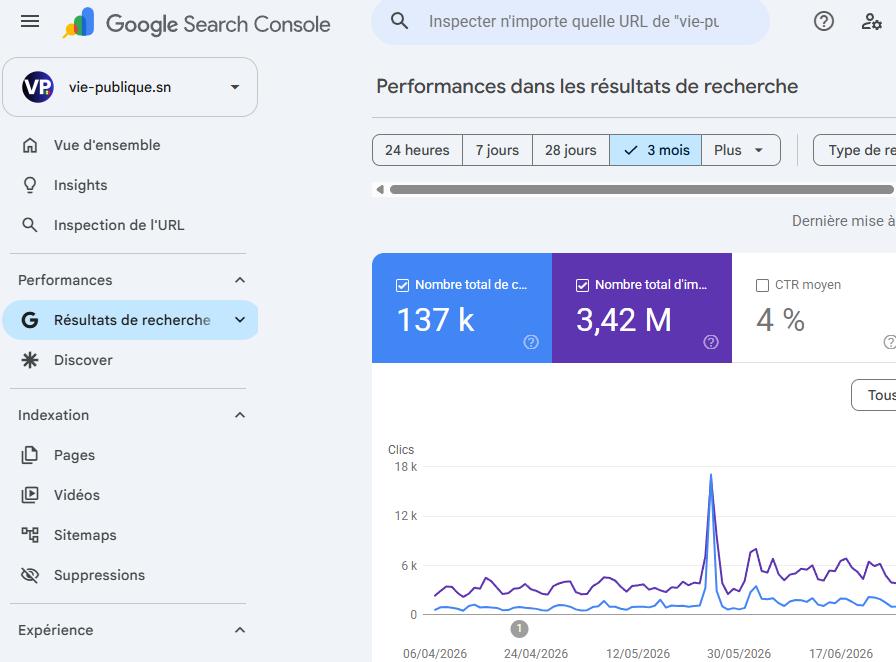Click the Vidéos play icon
The height and width of the screenshot is (662, 896).
(x=30, y=495)
